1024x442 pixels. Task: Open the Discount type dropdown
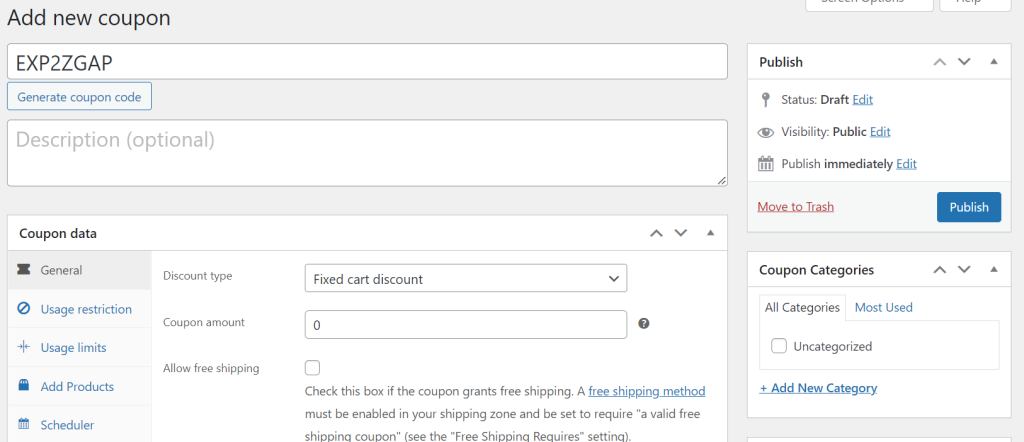pos(466,278)
